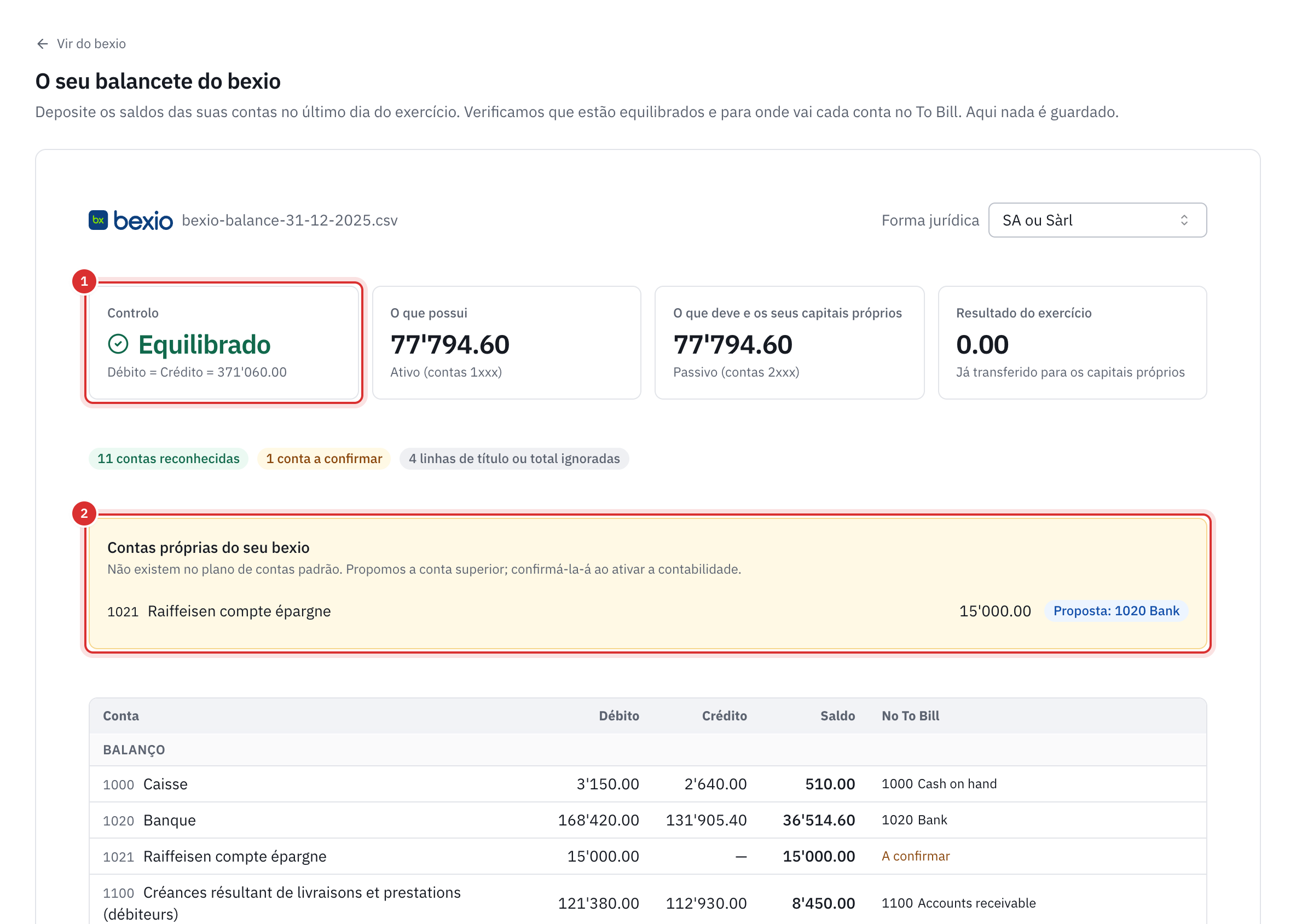Click the 1000 Cash on hand mapping
This screenshot has width=1296, height=924.
click(939, 784)
